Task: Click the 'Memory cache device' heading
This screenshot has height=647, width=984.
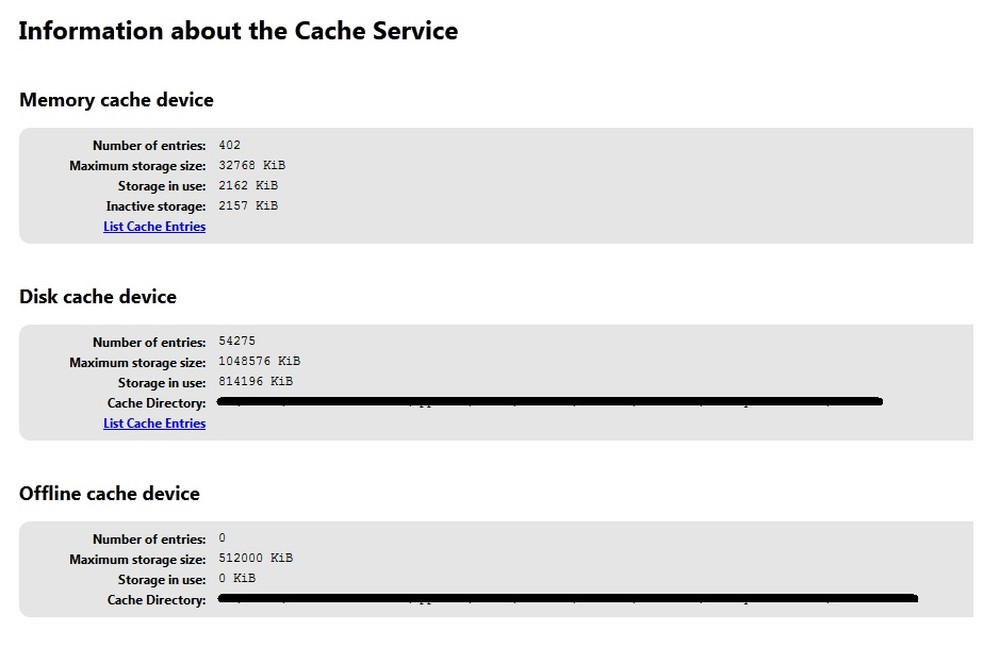Action: [116, 100]
